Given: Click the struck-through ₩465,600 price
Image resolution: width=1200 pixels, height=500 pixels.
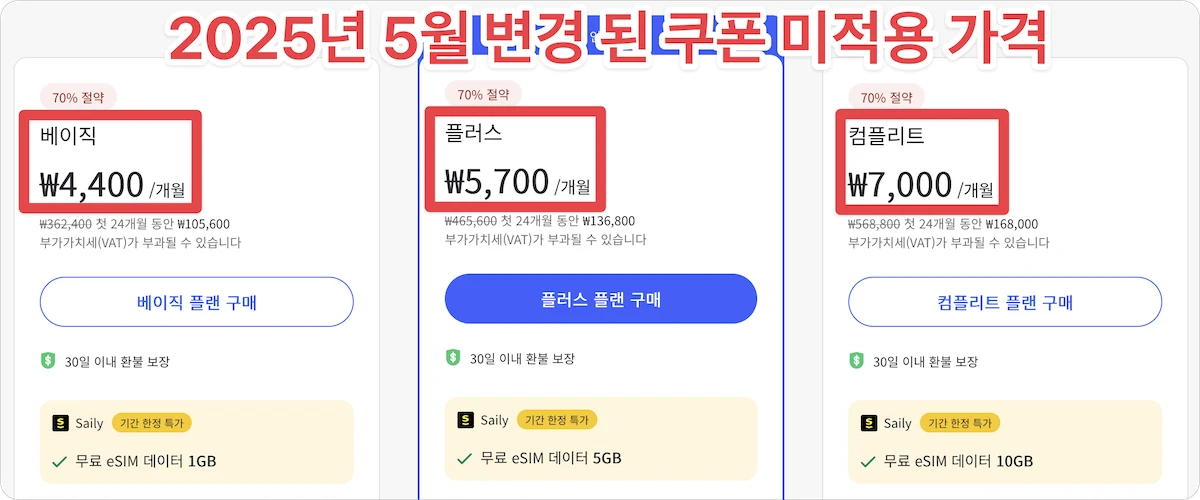Looking at the screenshot, I should 470,221.
